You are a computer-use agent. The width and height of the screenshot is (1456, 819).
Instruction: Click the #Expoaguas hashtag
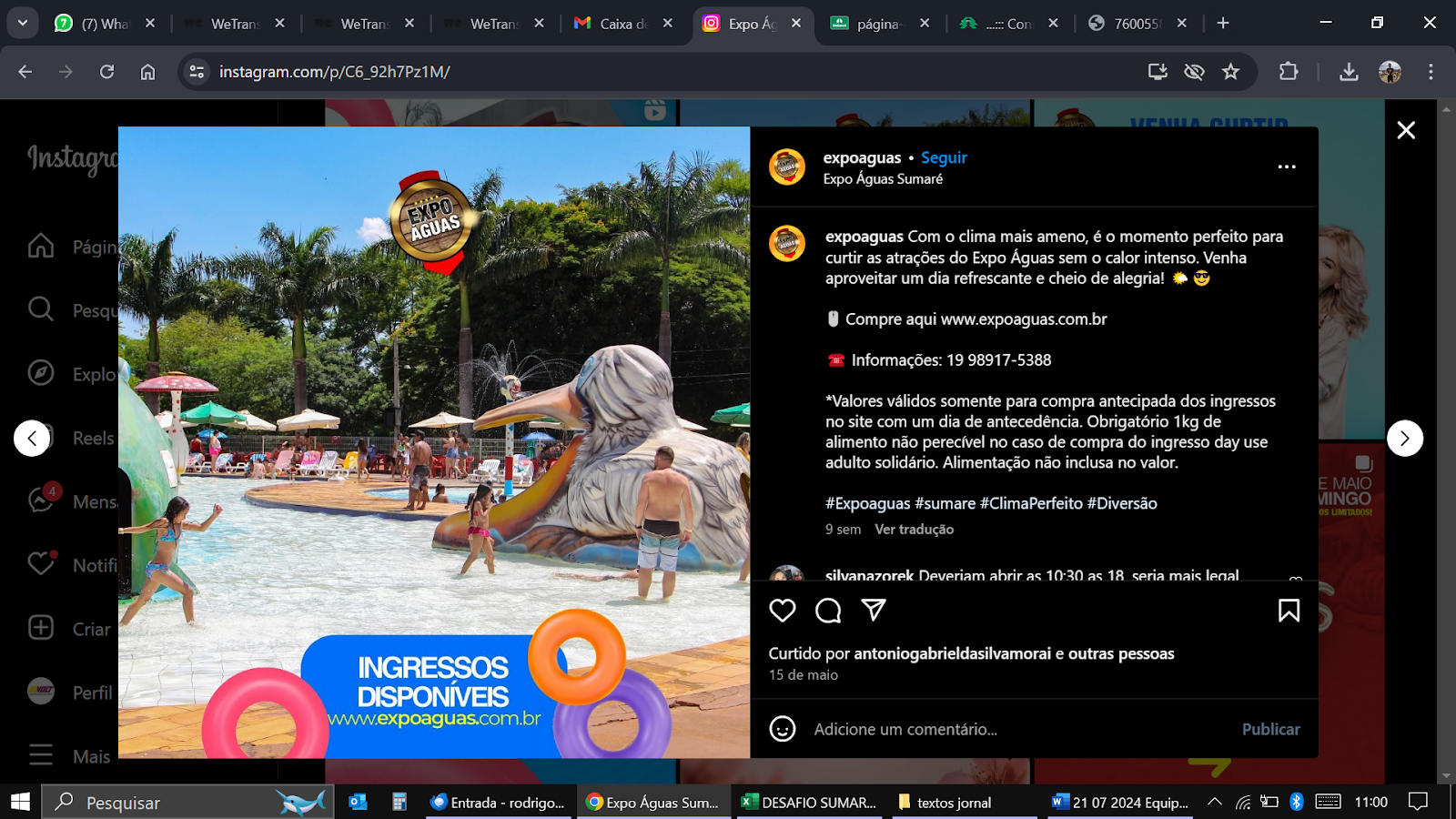point(867,503)
